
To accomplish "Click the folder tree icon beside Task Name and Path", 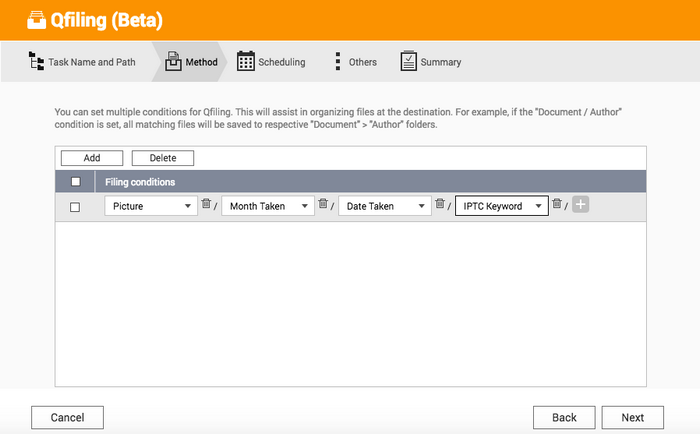I will point(36,61).
